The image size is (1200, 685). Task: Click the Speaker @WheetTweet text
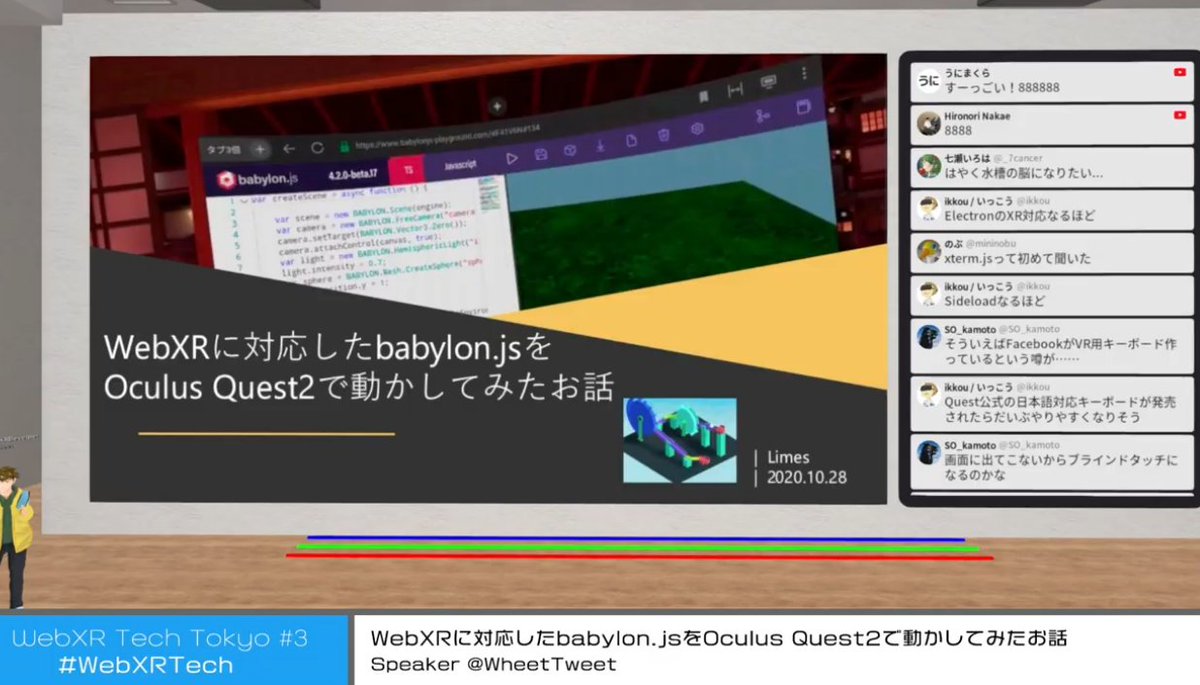[494, 664]
